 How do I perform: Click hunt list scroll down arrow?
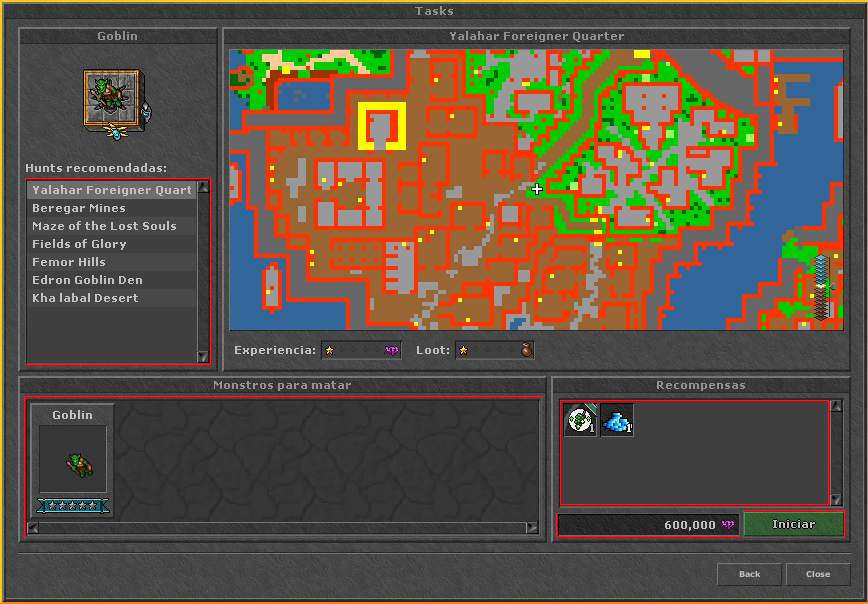tap(203, 357)
